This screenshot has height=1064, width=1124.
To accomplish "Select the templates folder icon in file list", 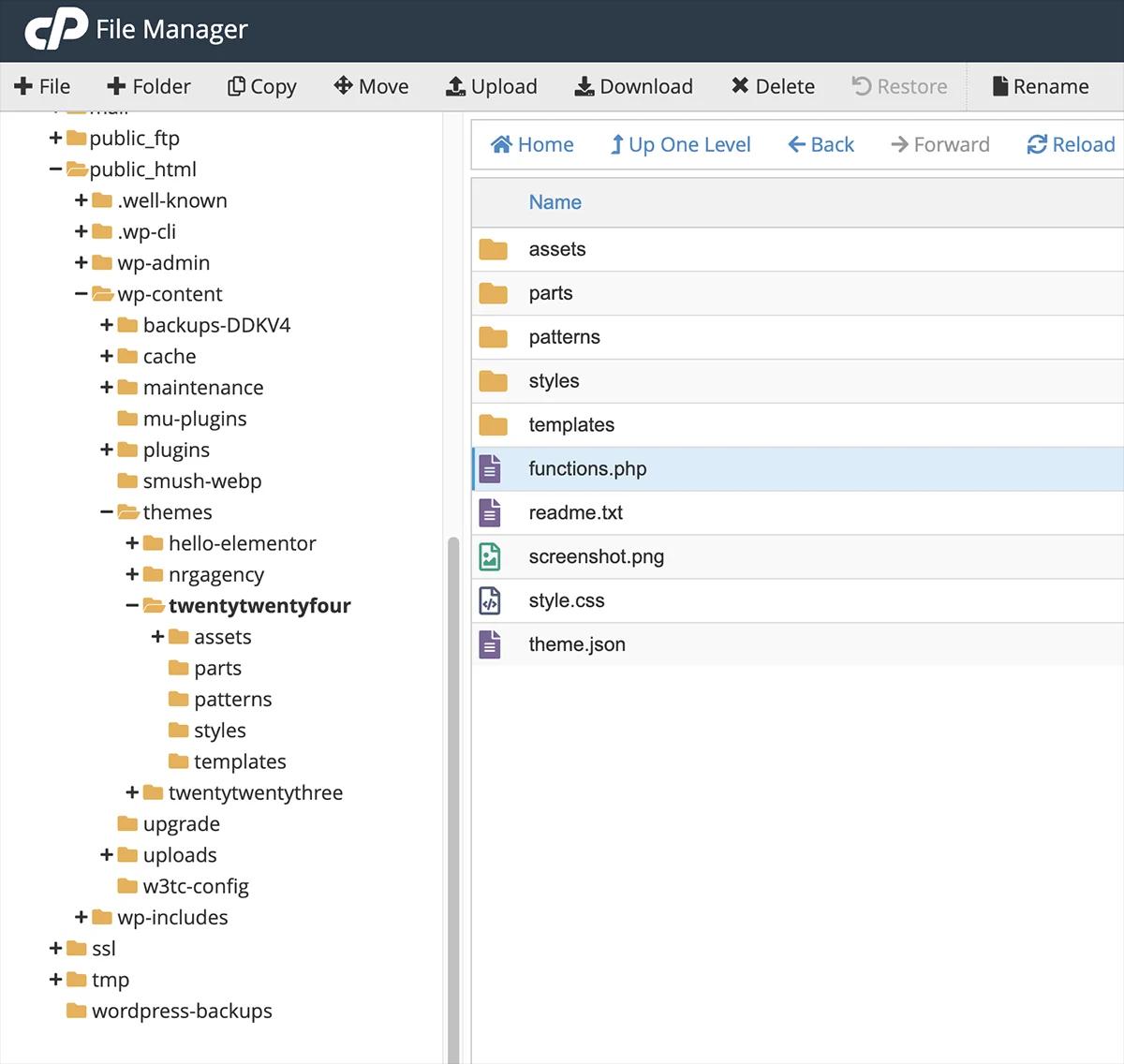I will click(x=493, y=425).
